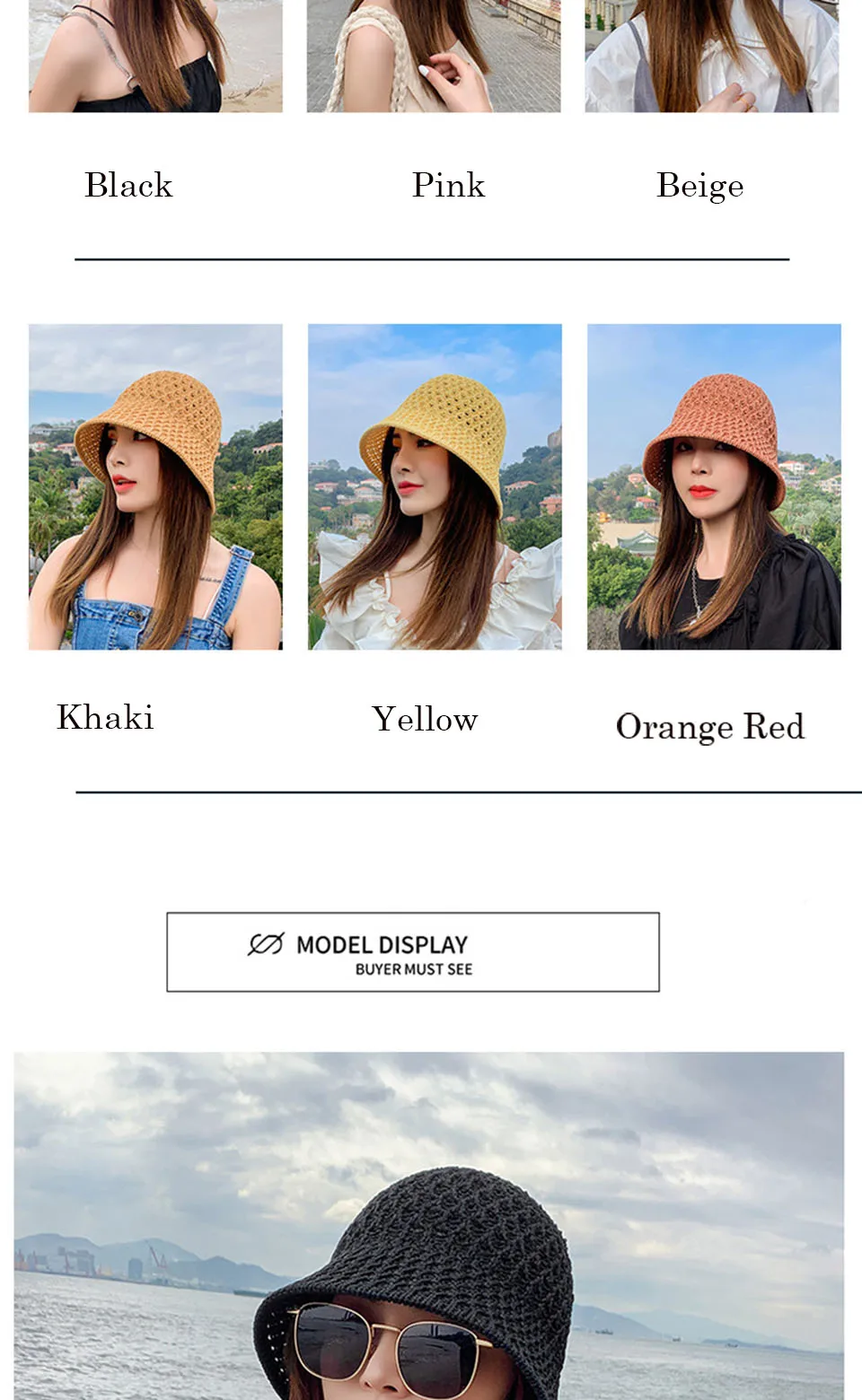Click the large black crochet hat photo

(429, 1226)
